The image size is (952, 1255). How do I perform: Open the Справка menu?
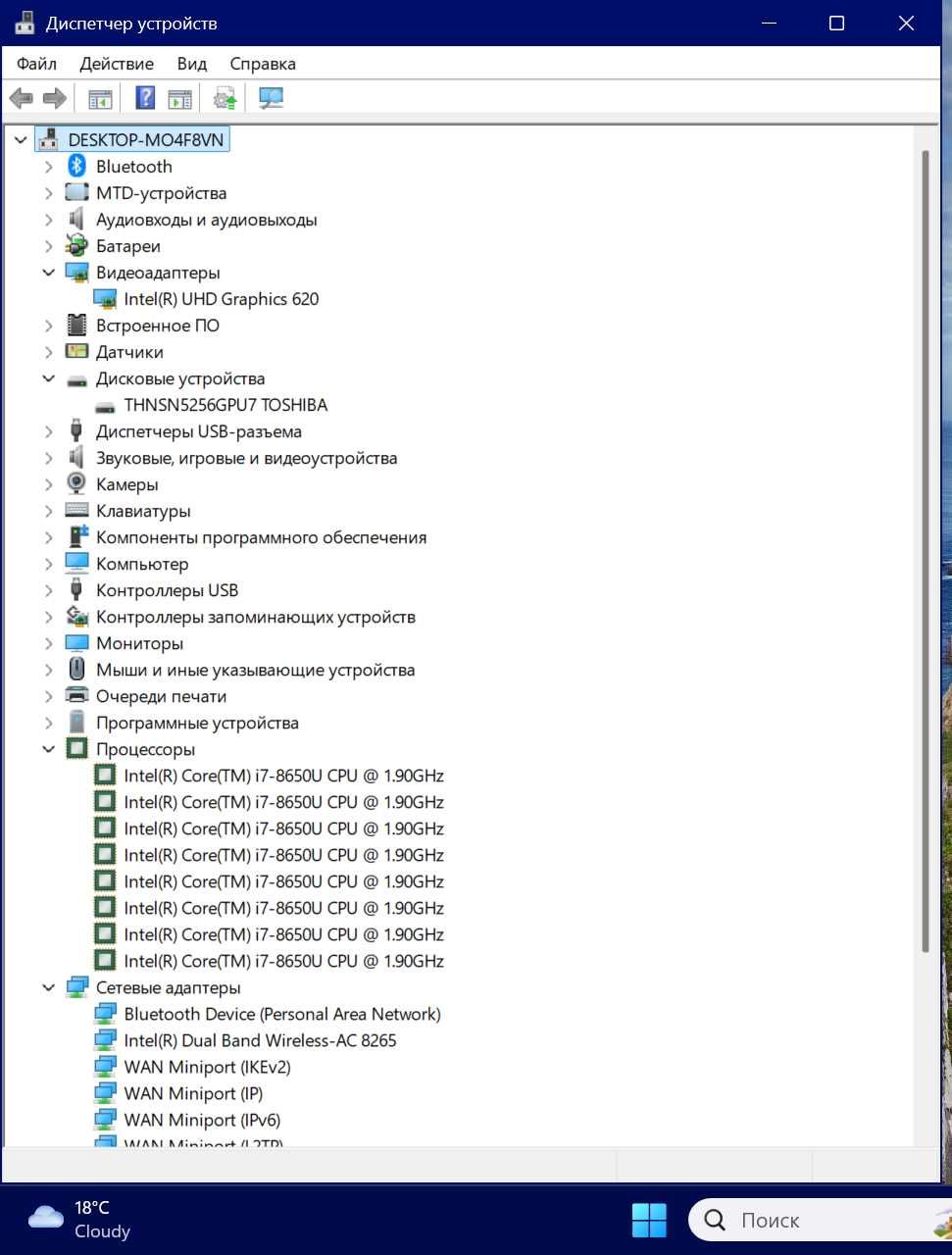[x=263, y=64]
